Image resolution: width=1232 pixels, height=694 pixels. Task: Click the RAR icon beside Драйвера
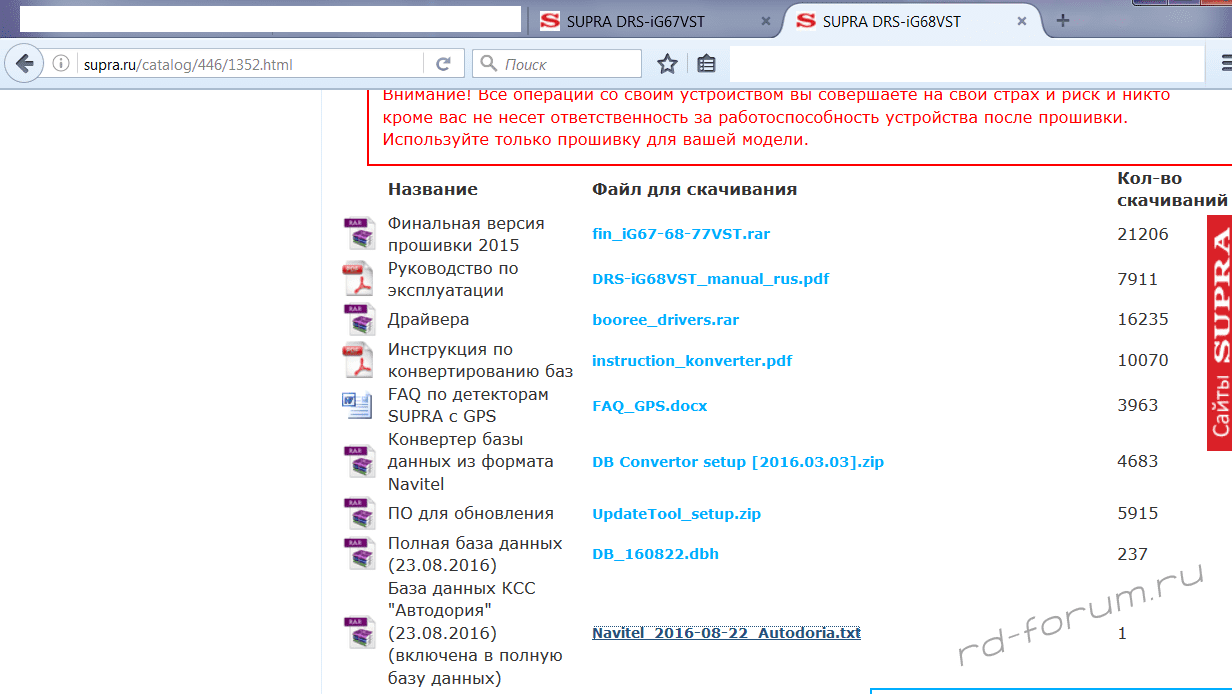(x=358, y=320)
